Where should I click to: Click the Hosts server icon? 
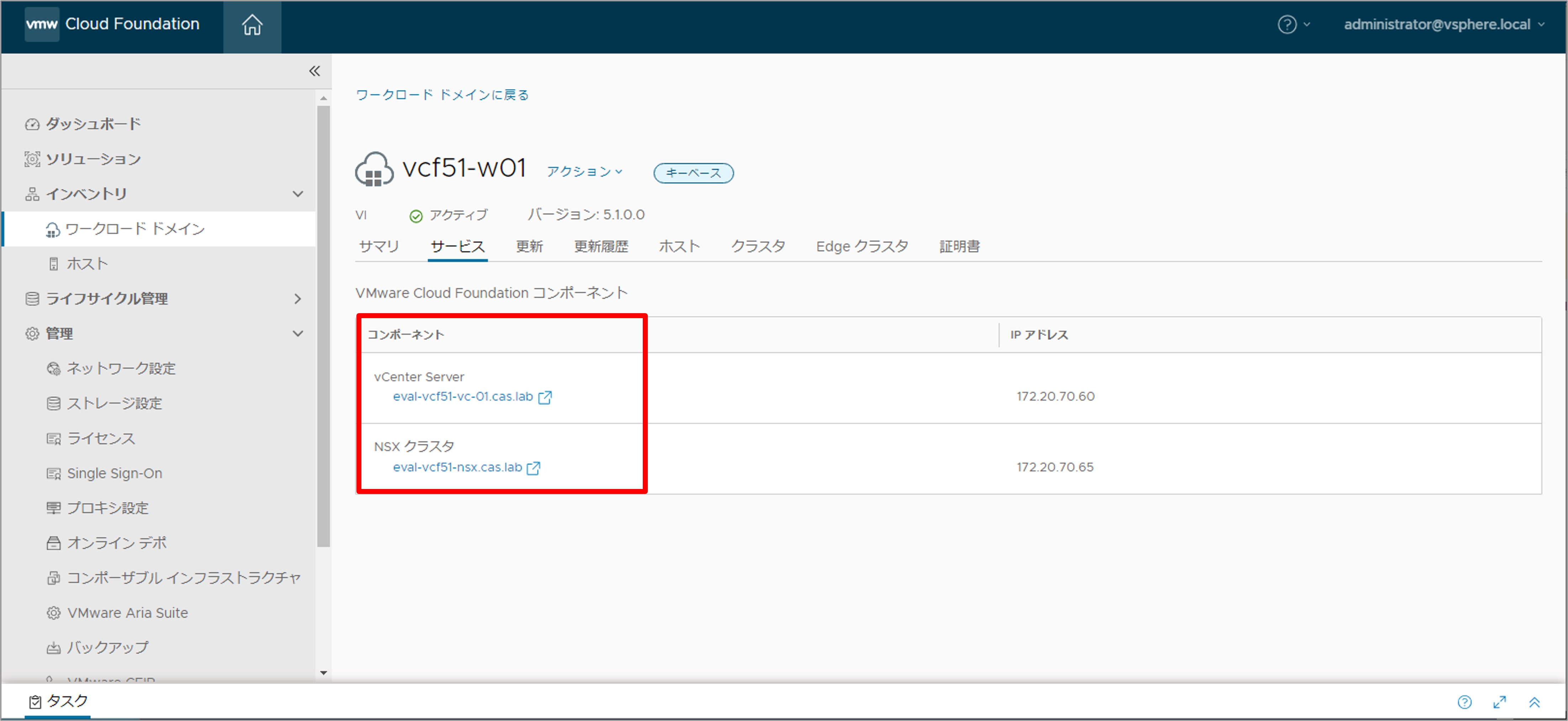(x=54, y=264)
